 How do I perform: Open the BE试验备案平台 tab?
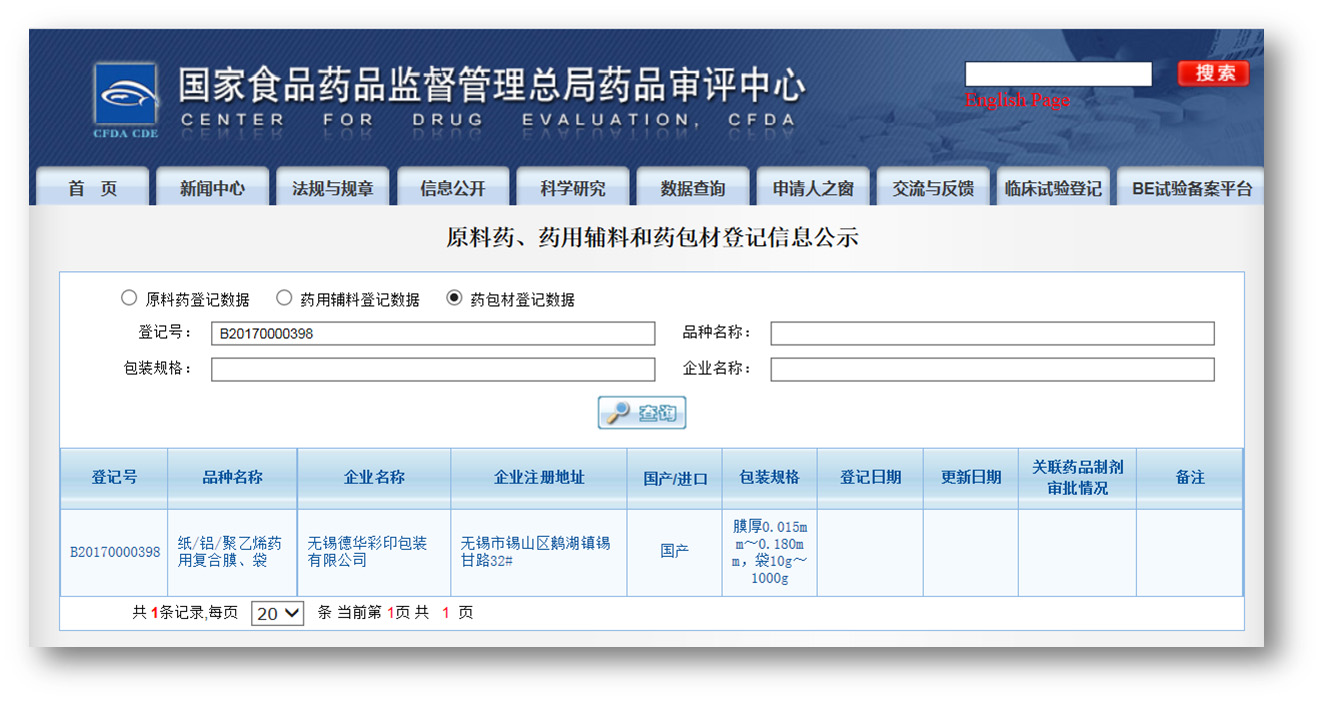click(1191, 188)
